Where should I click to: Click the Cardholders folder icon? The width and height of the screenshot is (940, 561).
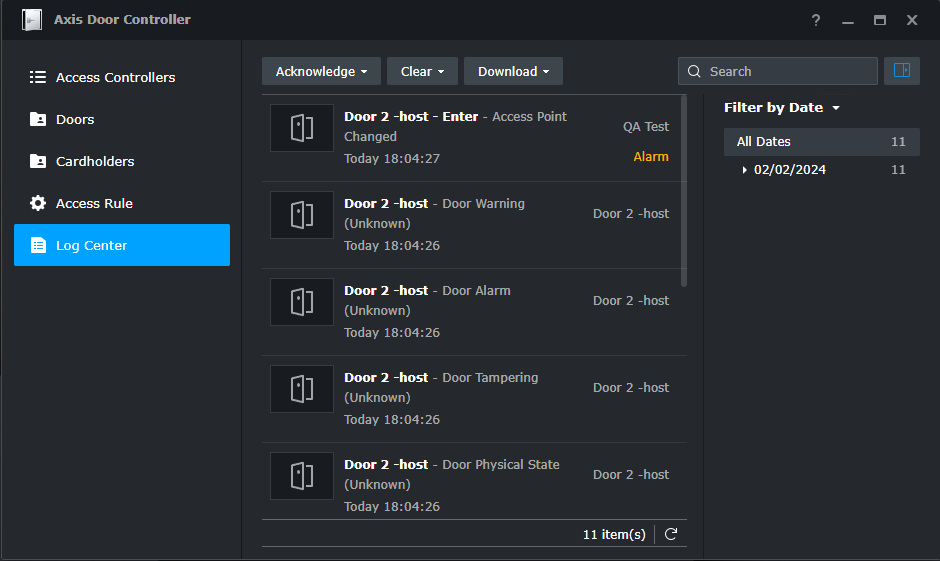pyautogui.click(x=38, y=161)
